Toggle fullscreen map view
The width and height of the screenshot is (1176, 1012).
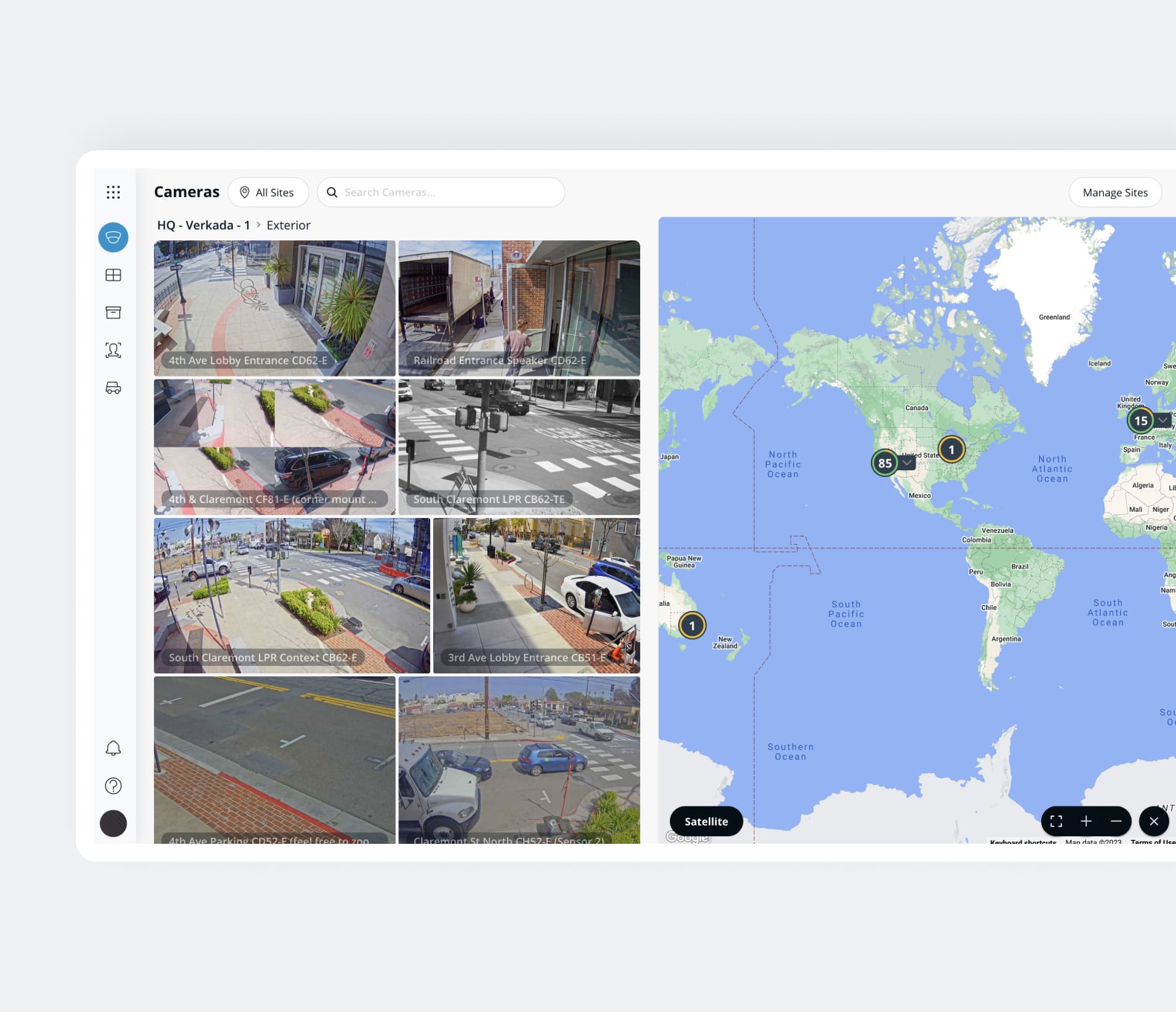click(x=1056, y=822)
